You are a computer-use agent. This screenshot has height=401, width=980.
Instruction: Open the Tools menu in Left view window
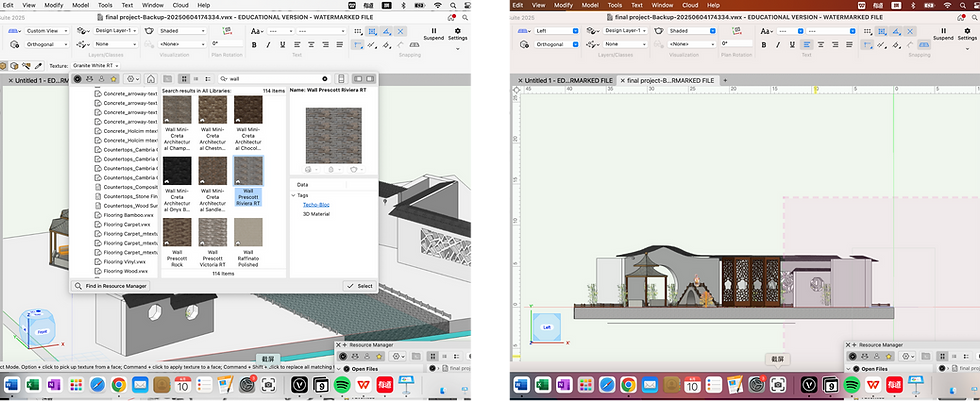(616, 5)
